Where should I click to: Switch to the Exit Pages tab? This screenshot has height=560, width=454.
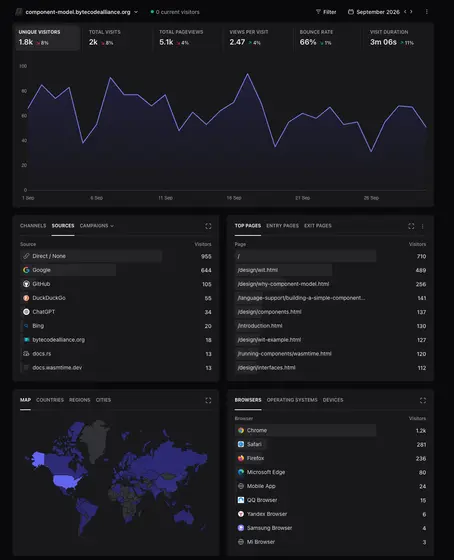[x=318, y=226]
